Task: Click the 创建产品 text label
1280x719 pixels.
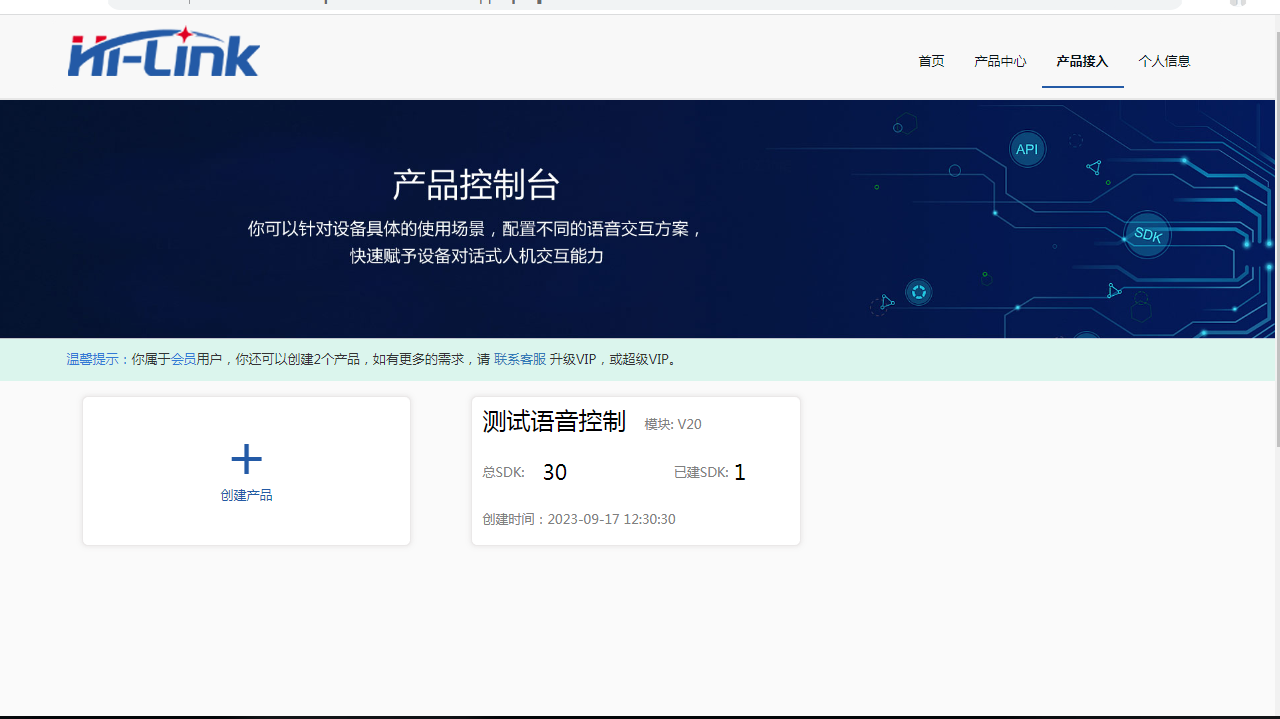Action: pos(246,494)
